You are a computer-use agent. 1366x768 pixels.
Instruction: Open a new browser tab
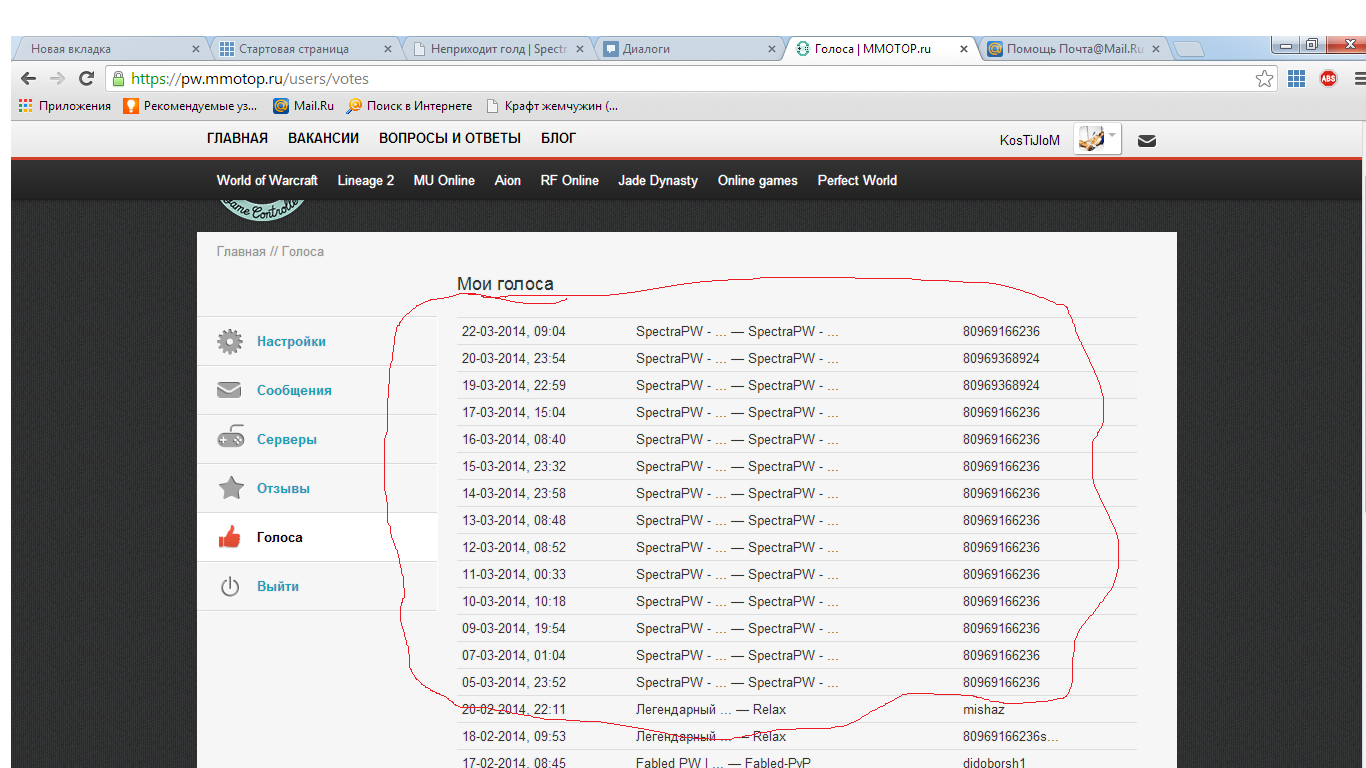tap(1188, 48)
